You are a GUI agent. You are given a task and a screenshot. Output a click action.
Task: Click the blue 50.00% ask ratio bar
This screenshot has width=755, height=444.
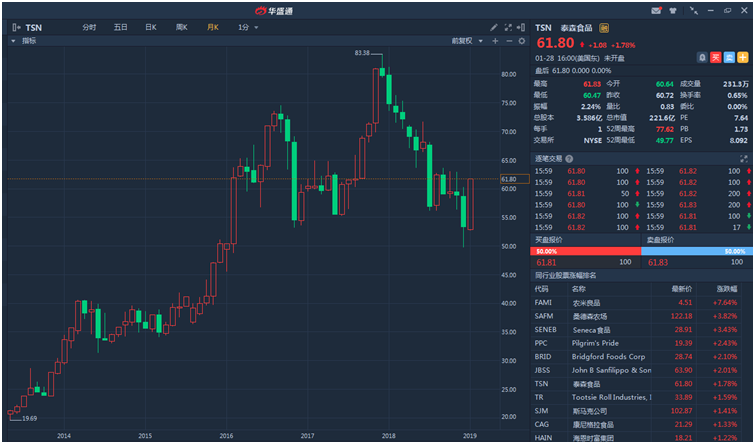697,251
